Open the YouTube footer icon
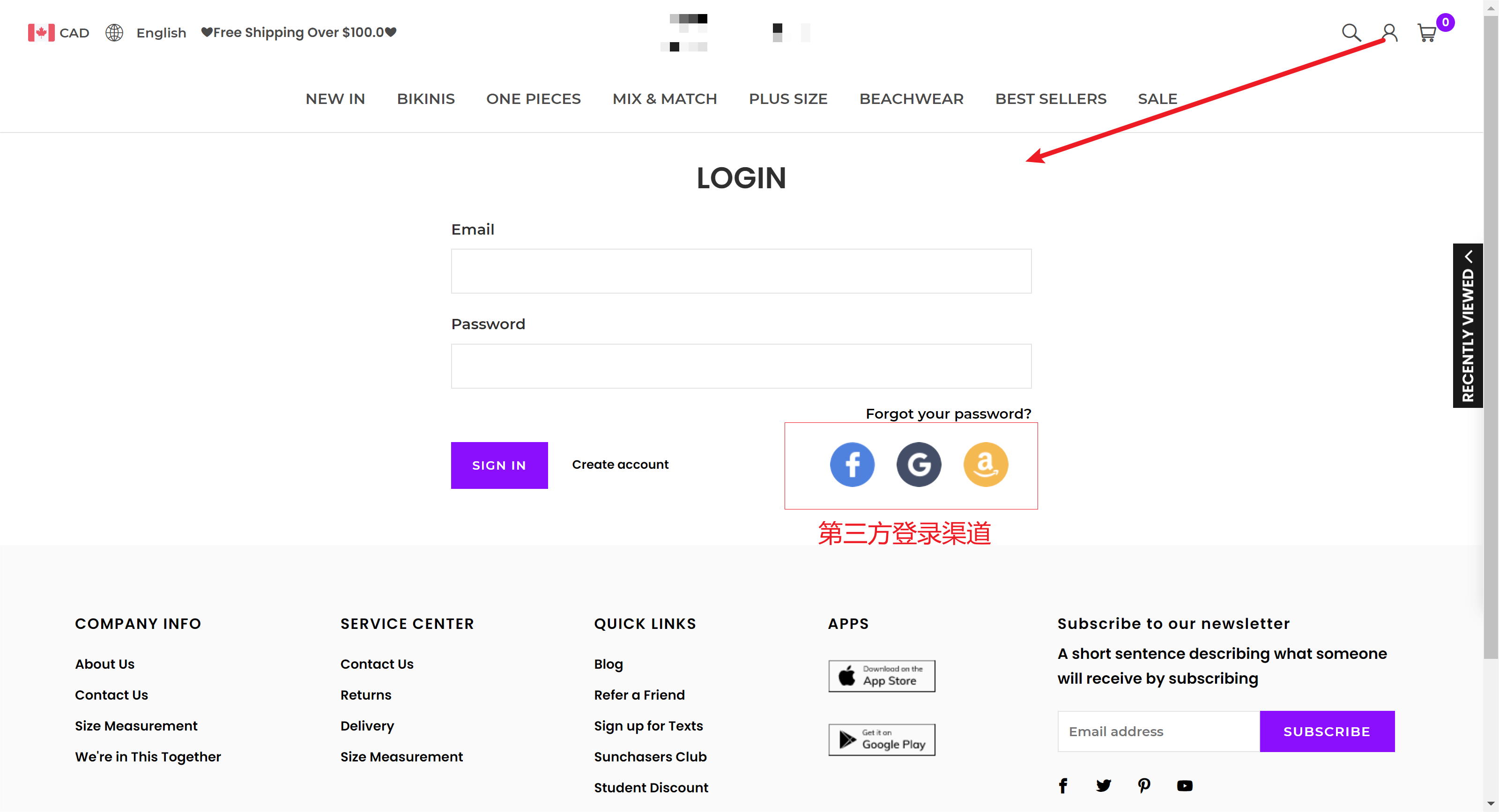The height and width of the screenshot is (812, 1499). 1184,786
